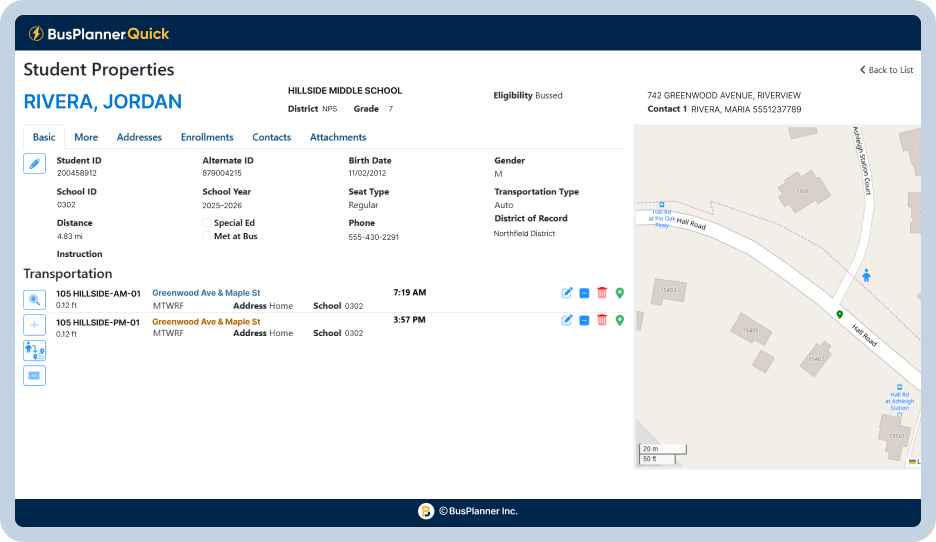Click the magnifier search icon in Transportation
The height and width of the screenshot is (542, 936).
coord(34,299)
